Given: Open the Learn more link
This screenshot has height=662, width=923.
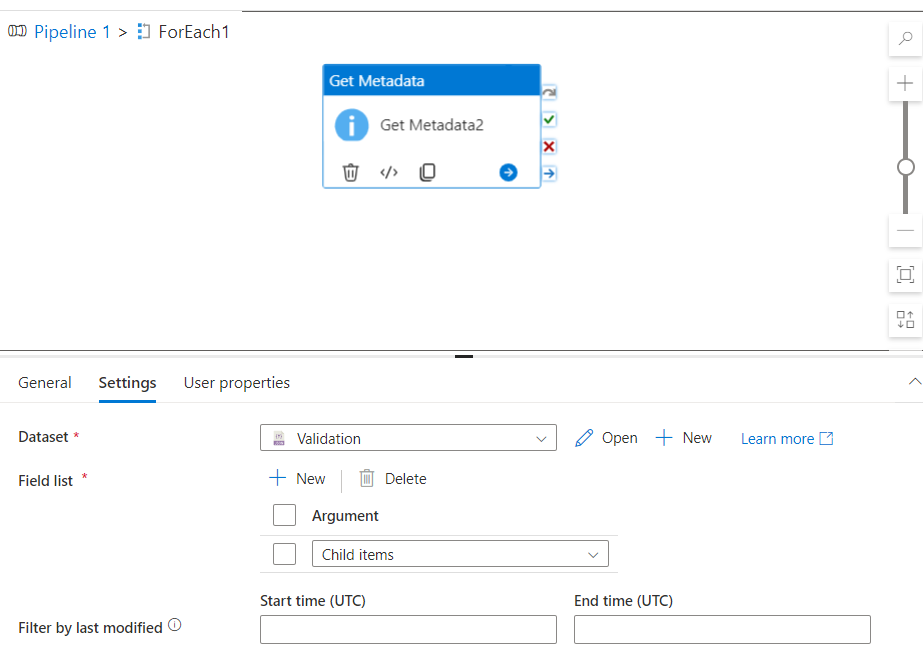Looking at the screenshot, I should pyautogui.click(x=787, y=439).
